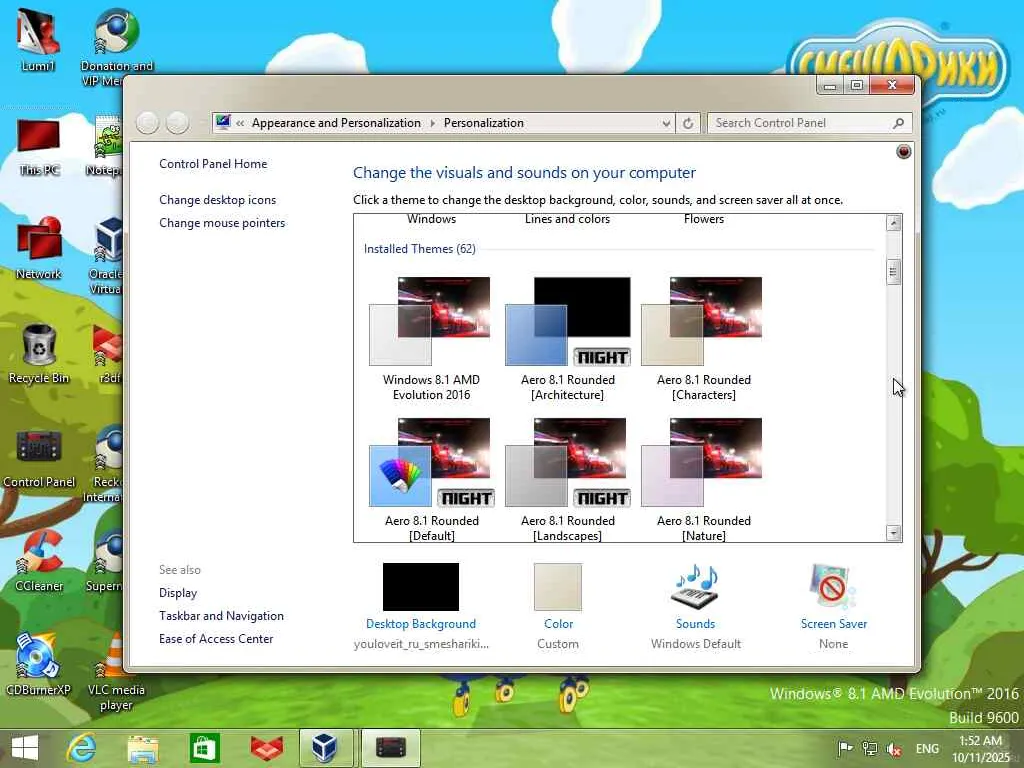Select the This PC desktop icon

[x=39, y=147]
